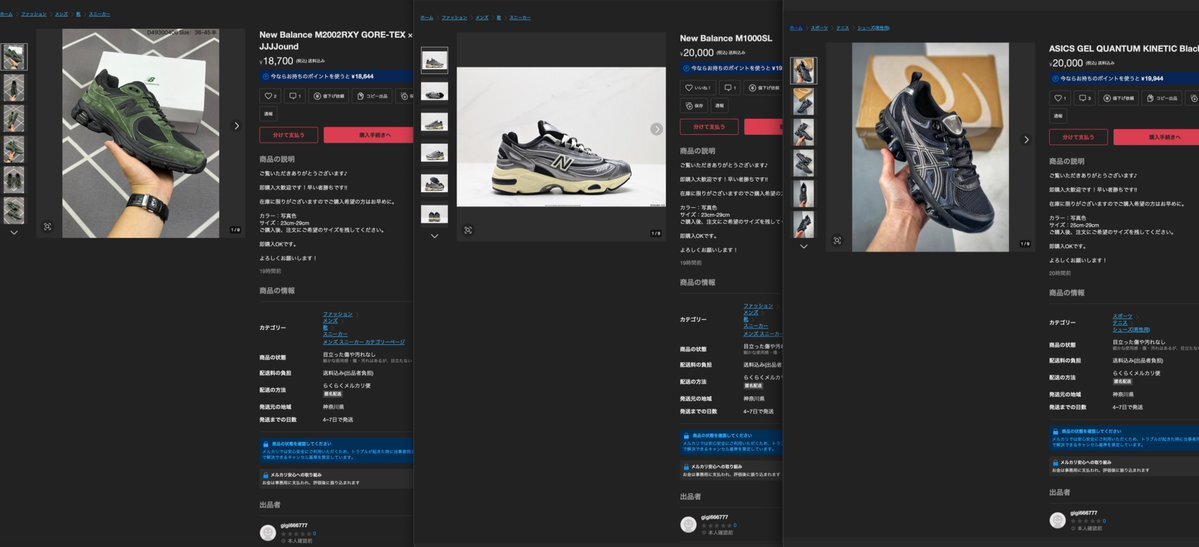Open blue 商品の状態を確認 notice on M1000SL page
Screen dimensions: 1199x547
click(x=732, y=443)
